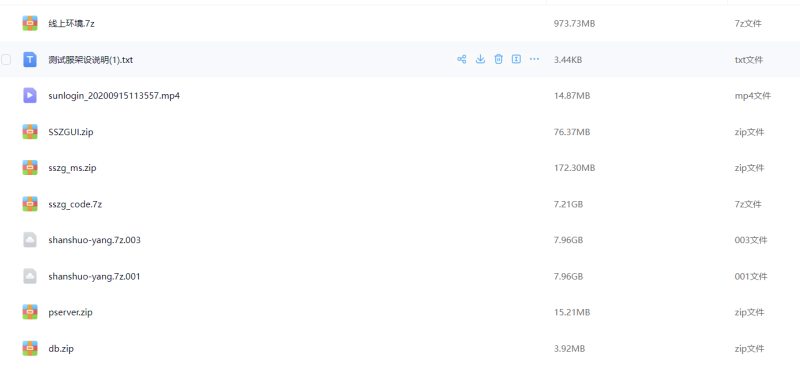Click the cloud icon of shanshuo-yang.7z.003
The height and width of the screenshot is (380, 800).
(x=30, y=240)
